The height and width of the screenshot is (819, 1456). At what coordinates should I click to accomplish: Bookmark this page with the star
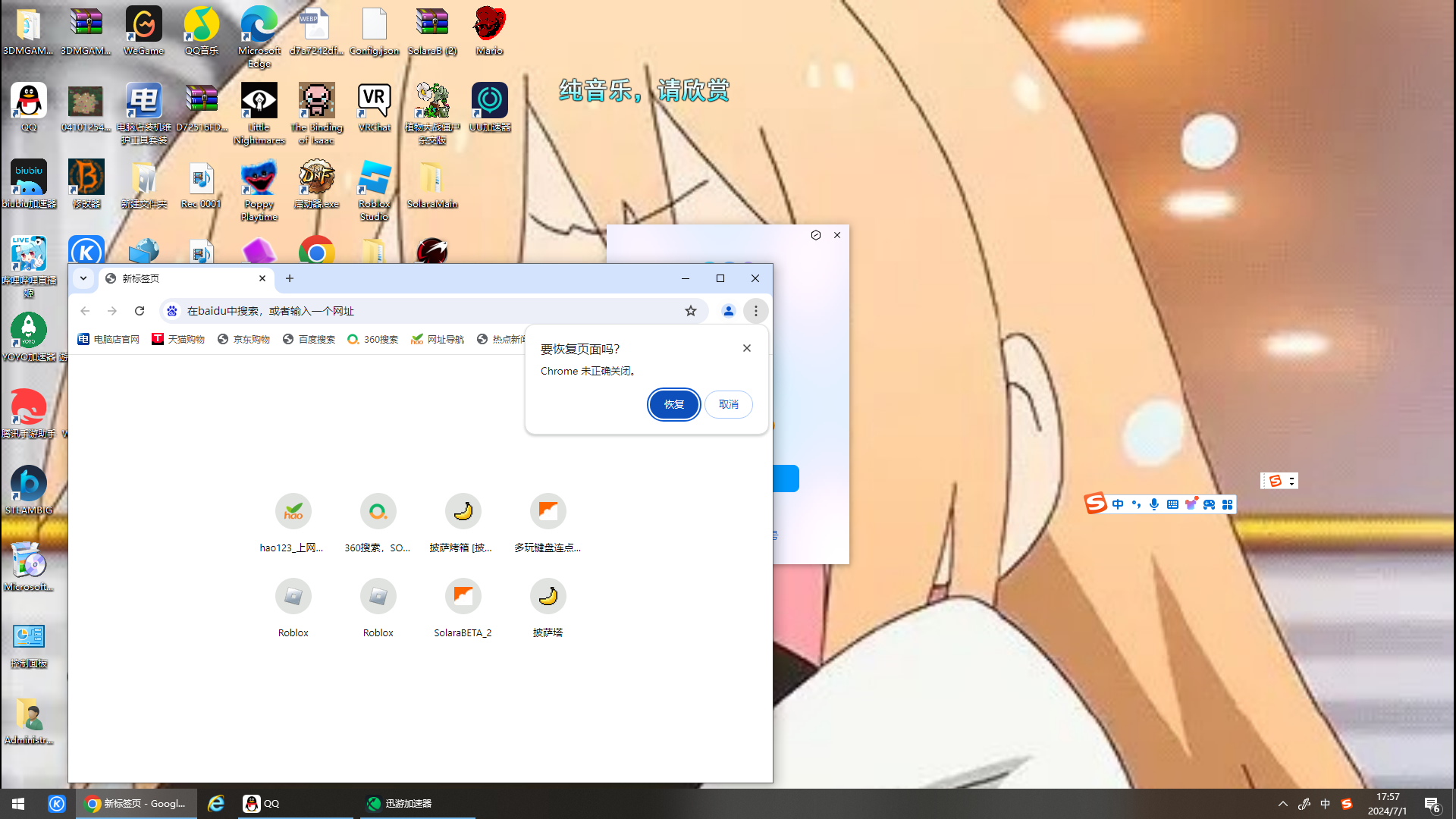pos(690,311)
